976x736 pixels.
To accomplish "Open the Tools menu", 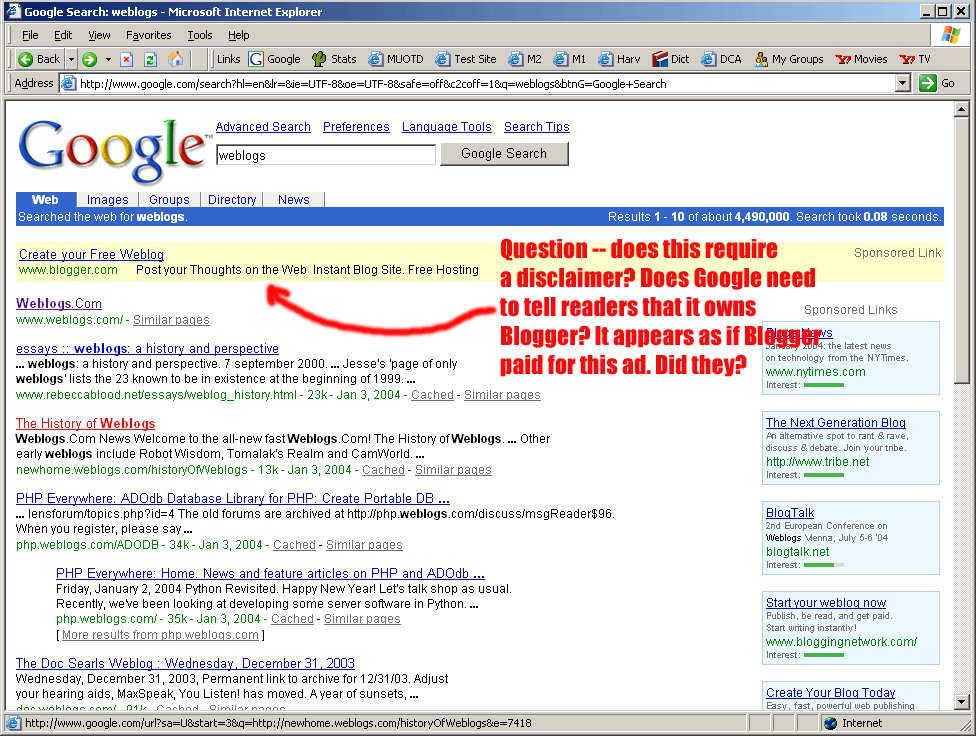I will (x=199, y=35).
